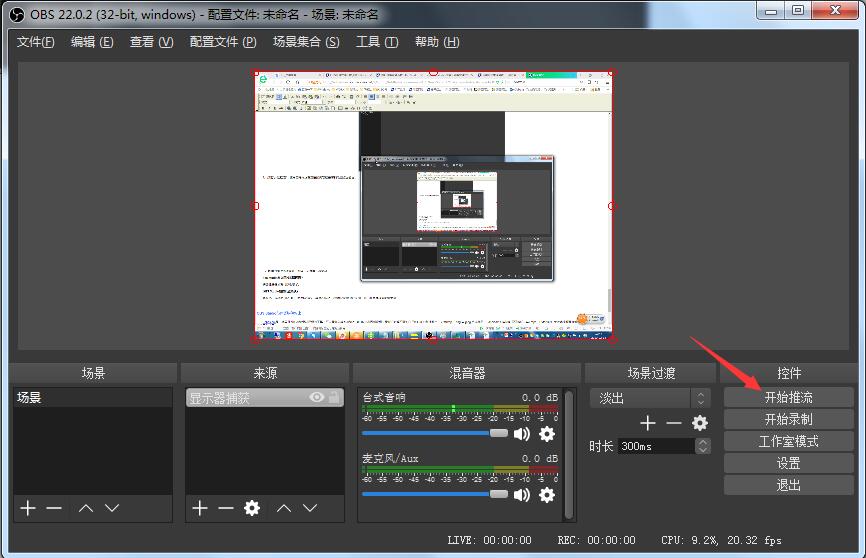
Task: Move the selected scene down
Action: point(112,508)
